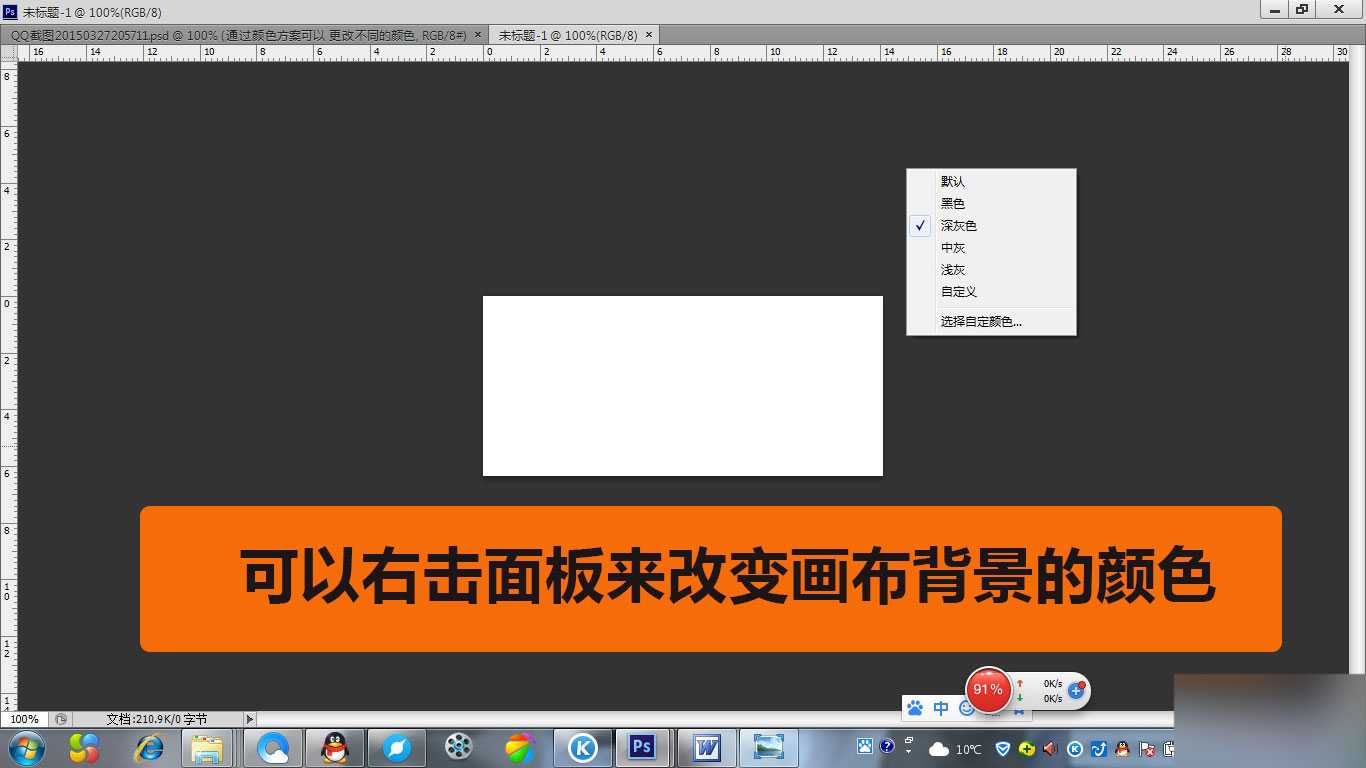
Task: Choose 默认 from the canvas color menu
Action: (991, 182)
